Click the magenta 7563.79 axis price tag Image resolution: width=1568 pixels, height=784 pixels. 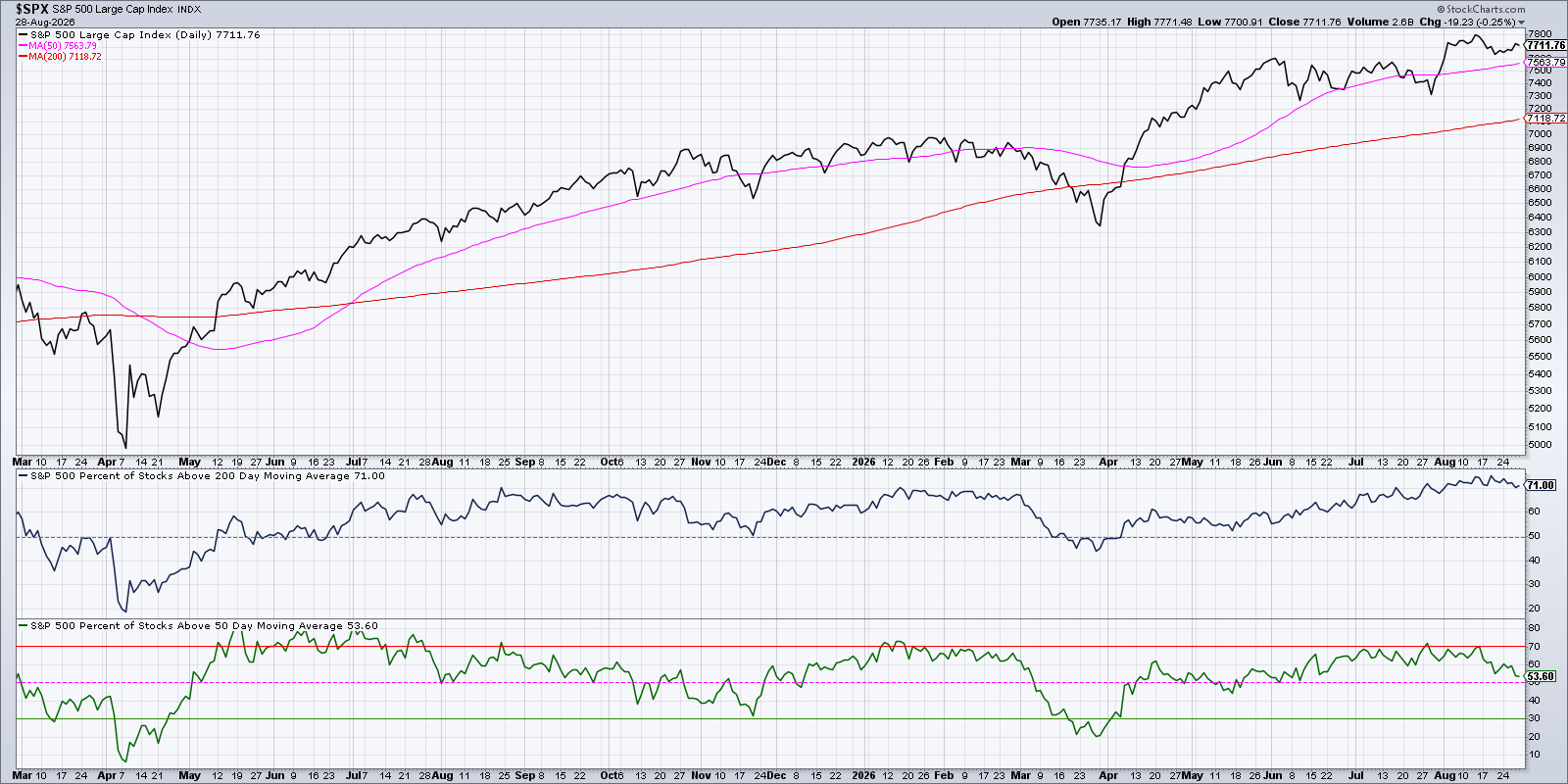[x=1546, y=62]
